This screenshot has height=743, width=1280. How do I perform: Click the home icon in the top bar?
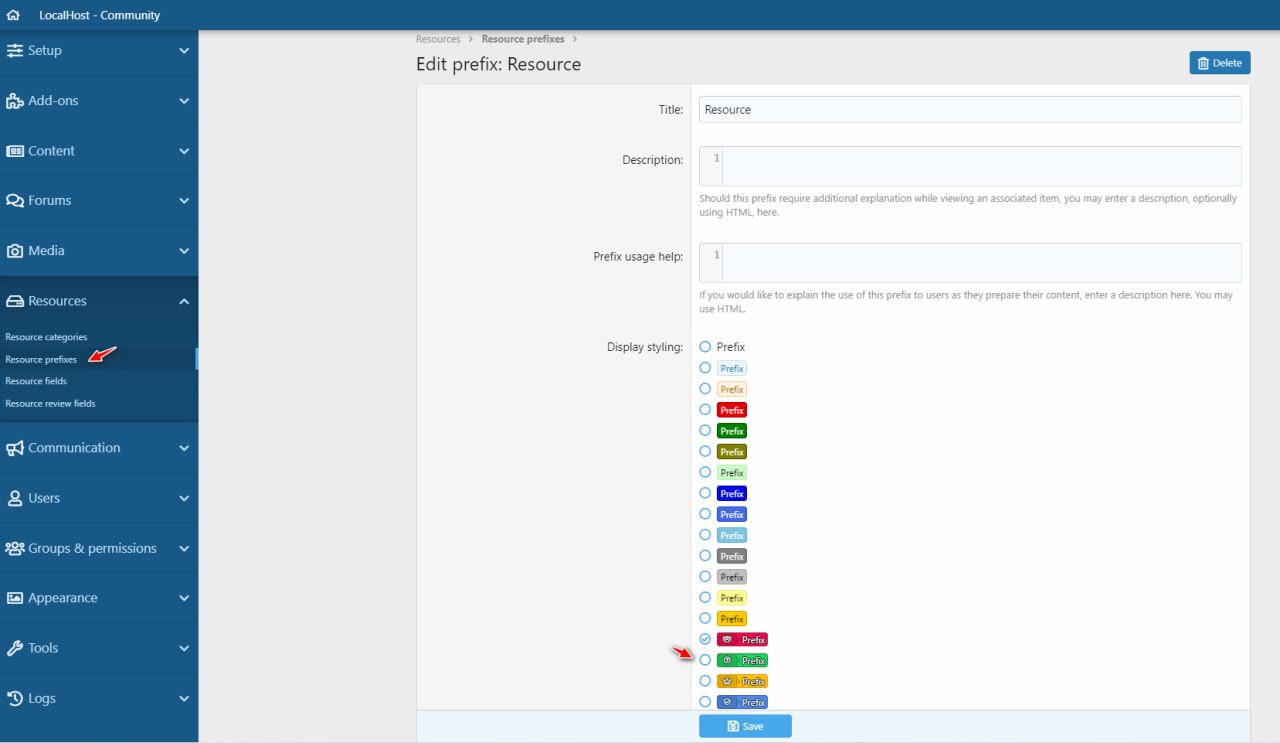click(12, 14)
